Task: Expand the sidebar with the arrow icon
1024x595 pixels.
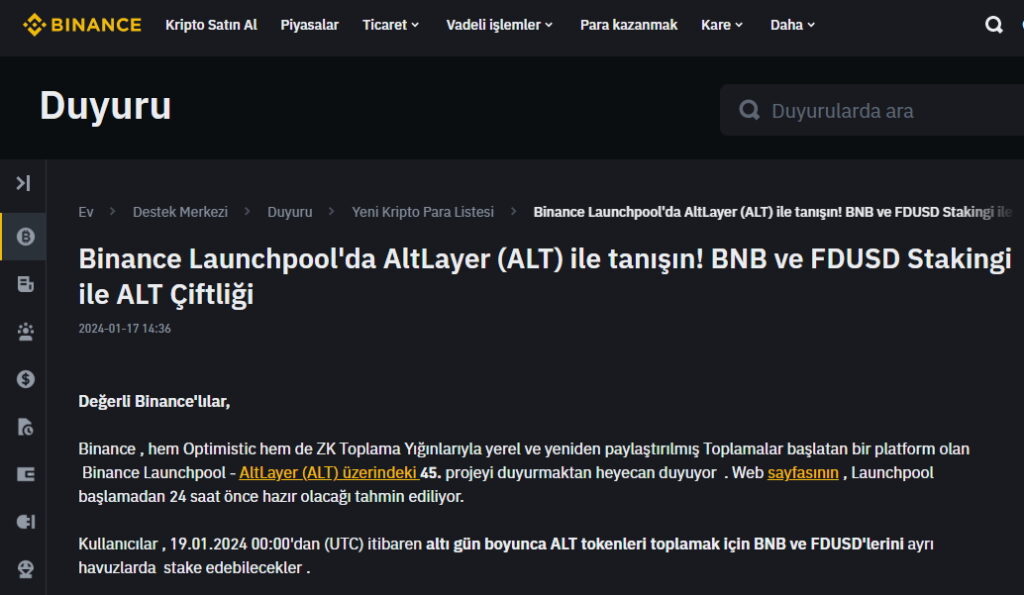Action: point(24,183)
